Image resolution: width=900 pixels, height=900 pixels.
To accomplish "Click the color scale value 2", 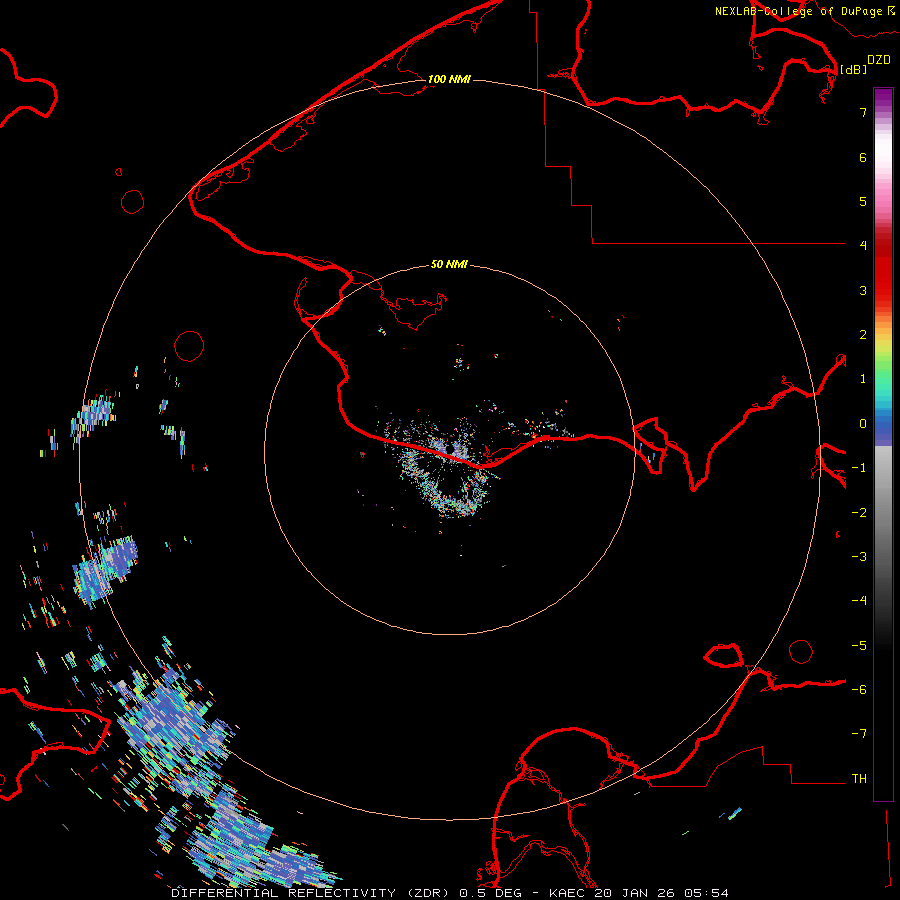I will click(x=863, y=335).
